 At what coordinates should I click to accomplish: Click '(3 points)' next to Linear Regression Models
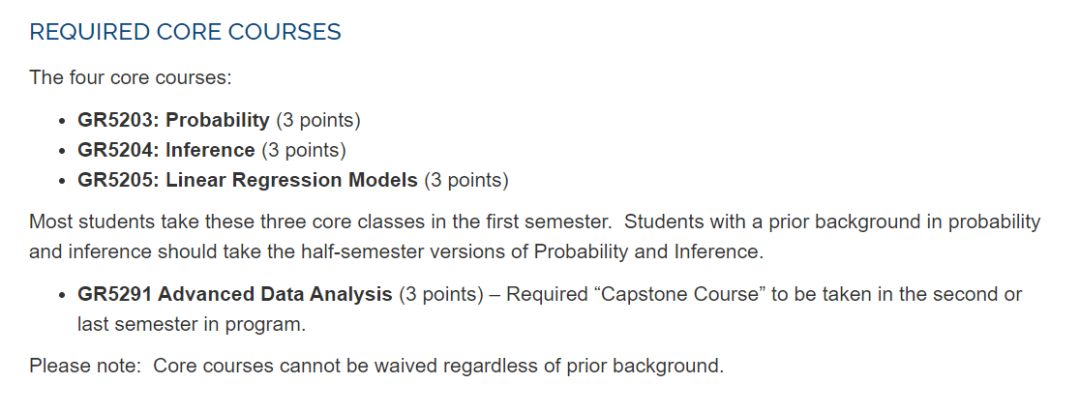coord(466,180)
